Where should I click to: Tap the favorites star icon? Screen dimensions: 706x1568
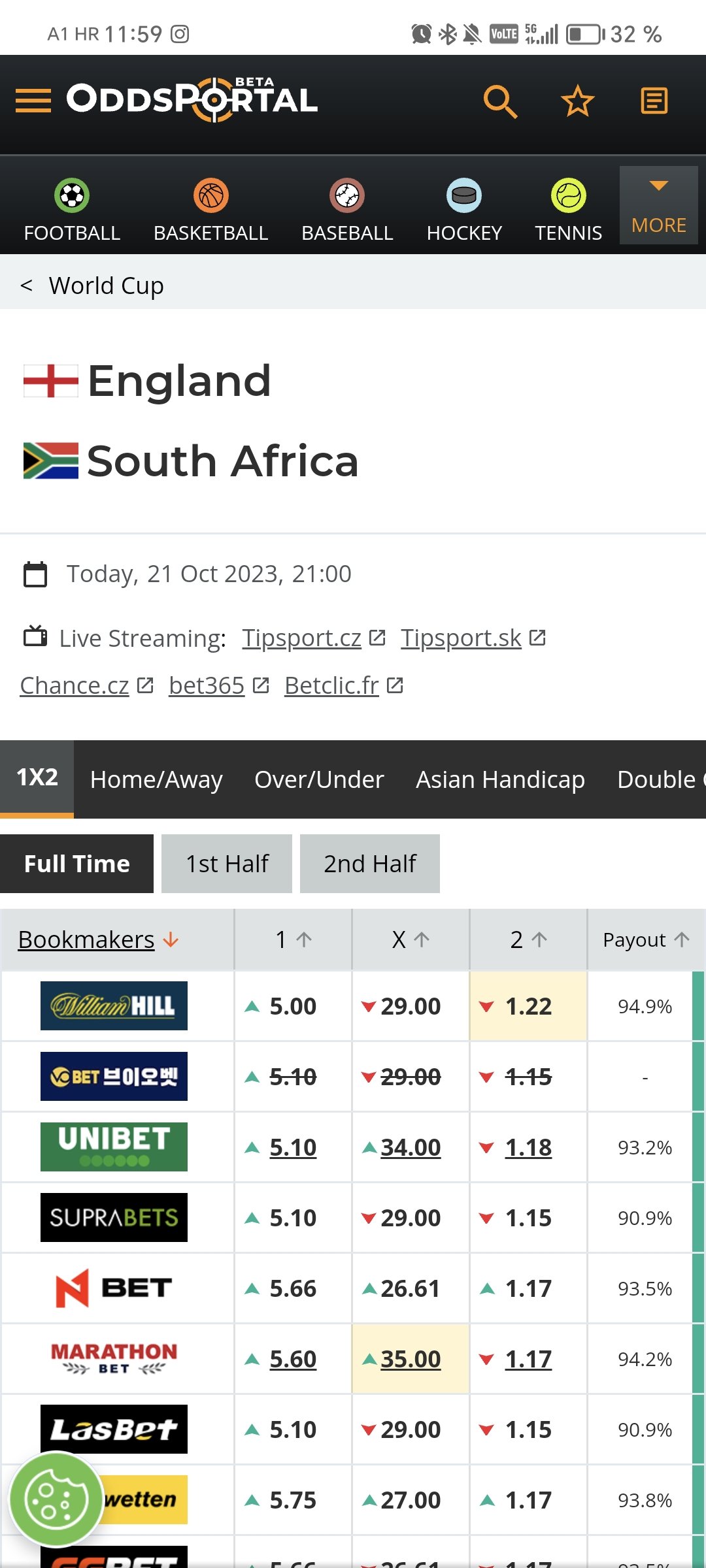578,101
